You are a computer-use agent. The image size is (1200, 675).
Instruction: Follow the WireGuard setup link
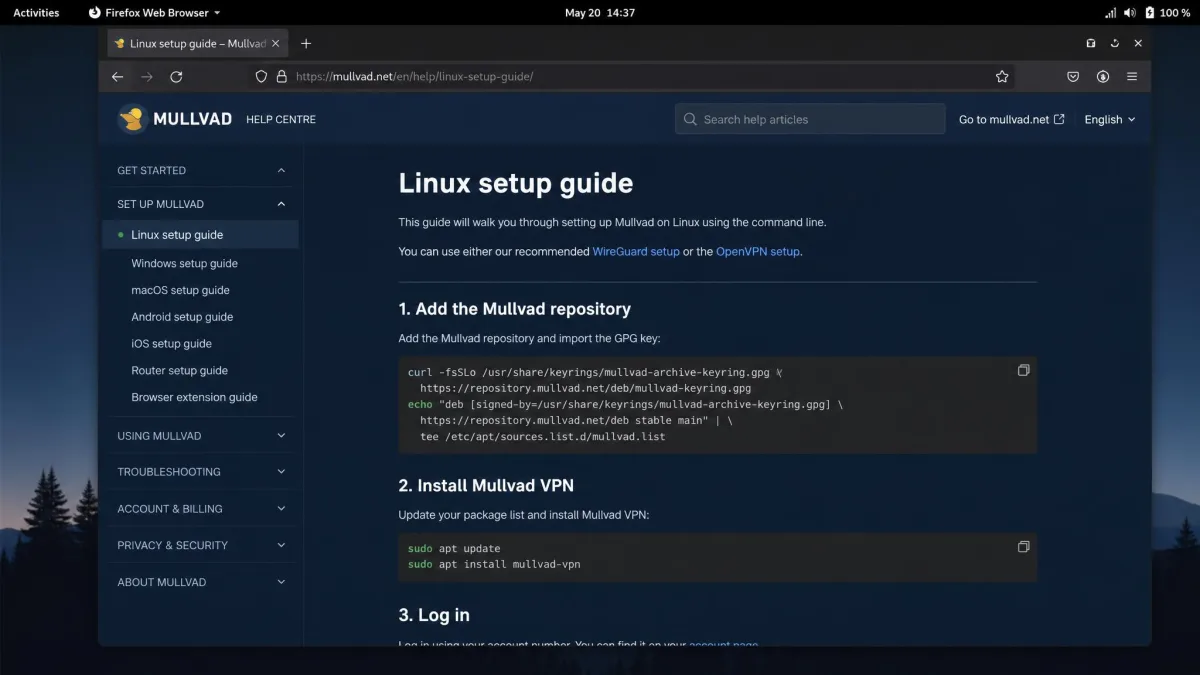tap(636, 252)
